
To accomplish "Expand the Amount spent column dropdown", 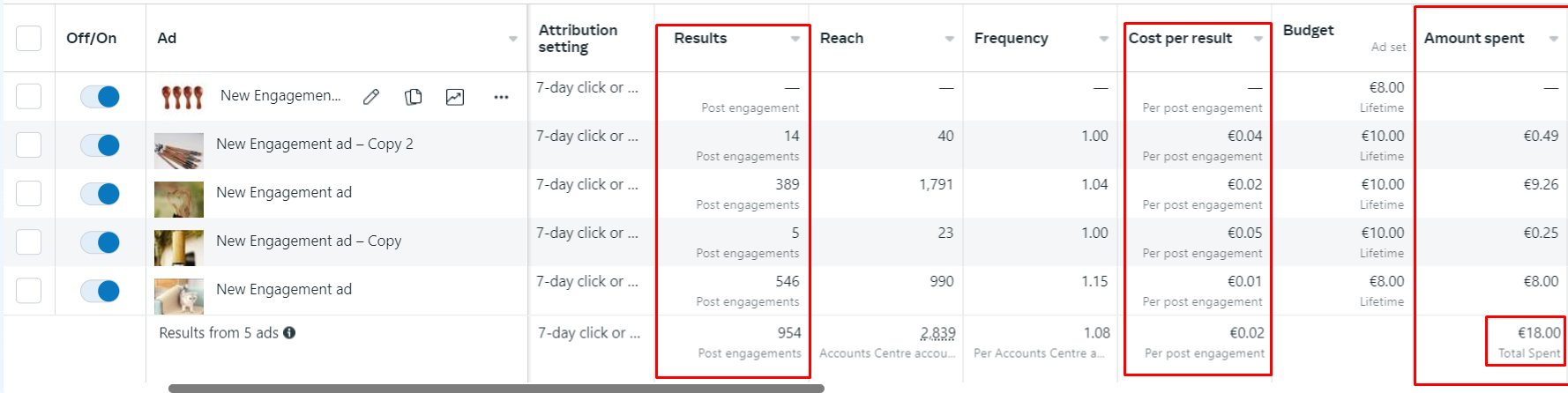I will tap(1554, 39).
